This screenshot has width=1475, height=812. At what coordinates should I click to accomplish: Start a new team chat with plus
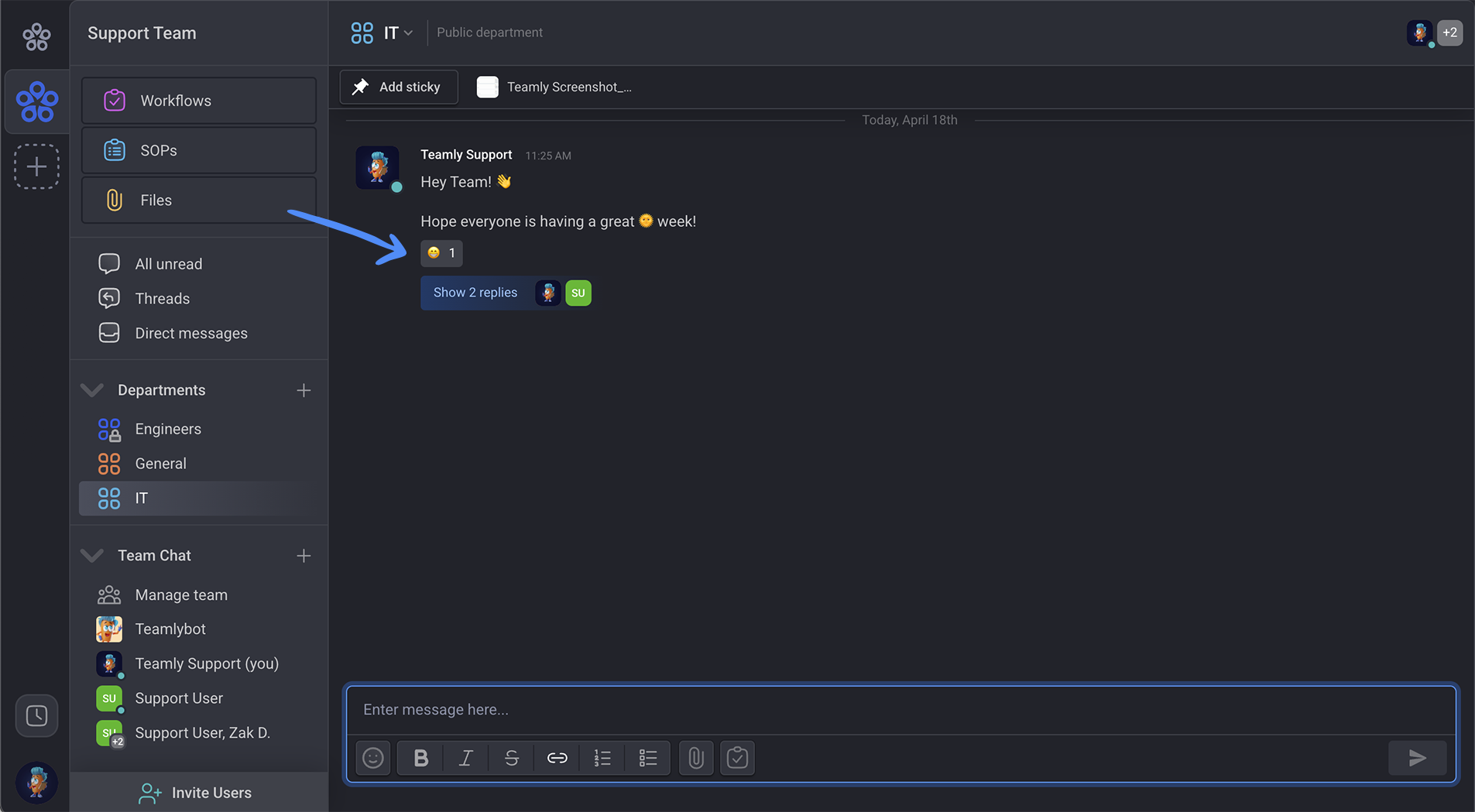point(304,556)
